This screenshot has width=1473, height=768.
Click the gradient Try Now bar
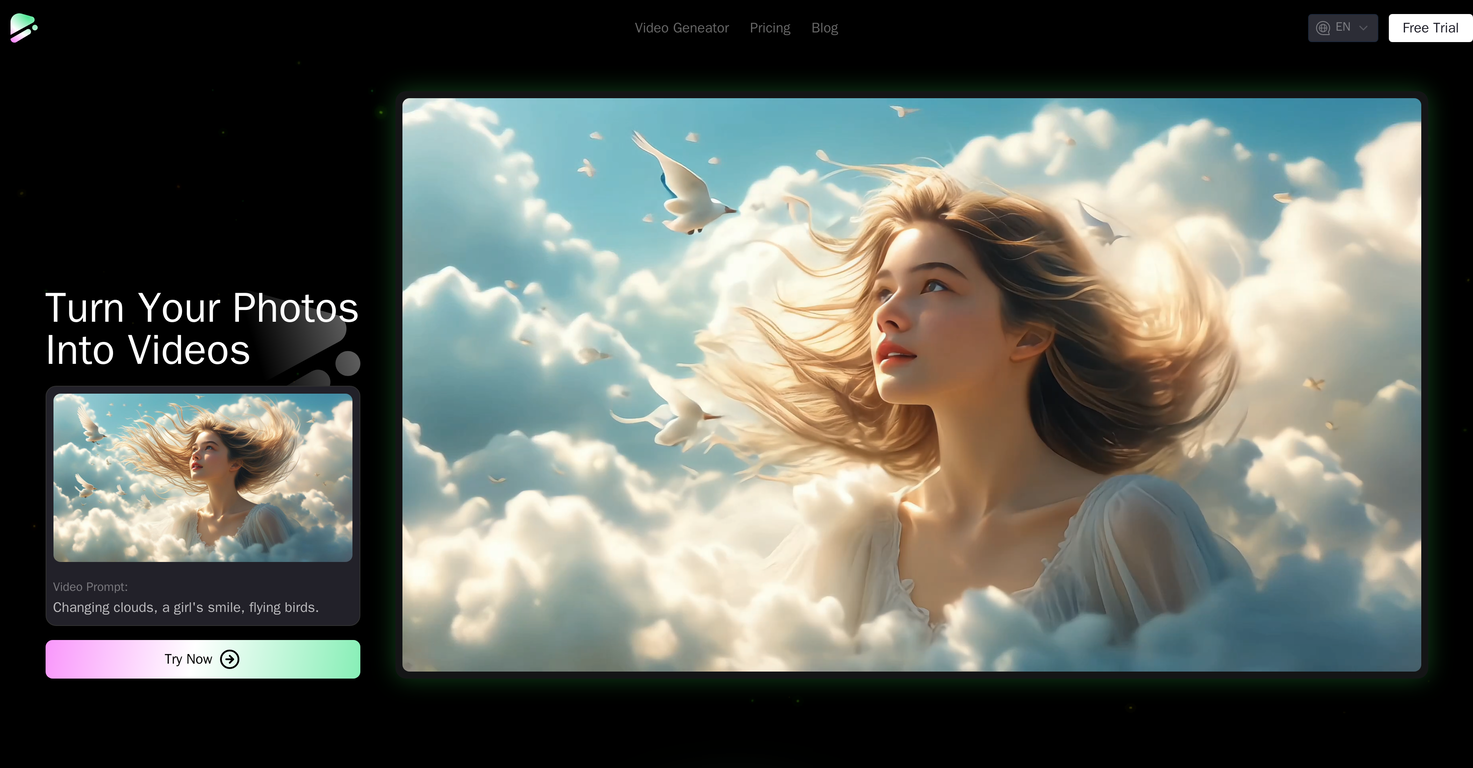202,659
